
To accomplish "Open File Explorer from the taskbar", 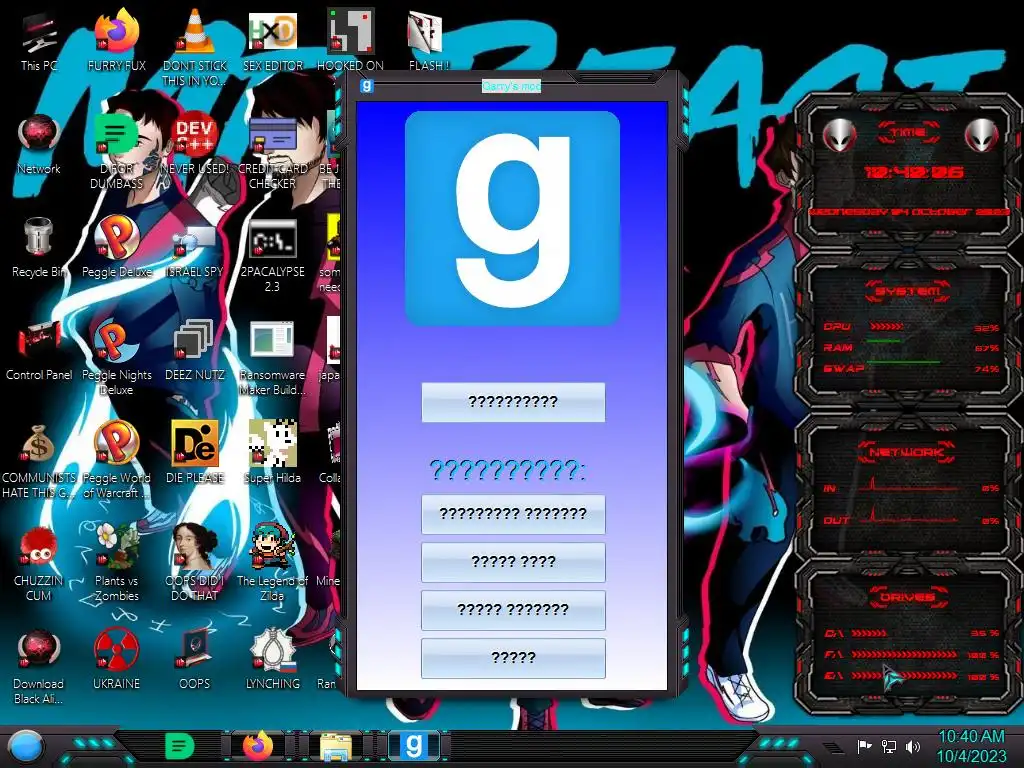I will tap(336, 746).
